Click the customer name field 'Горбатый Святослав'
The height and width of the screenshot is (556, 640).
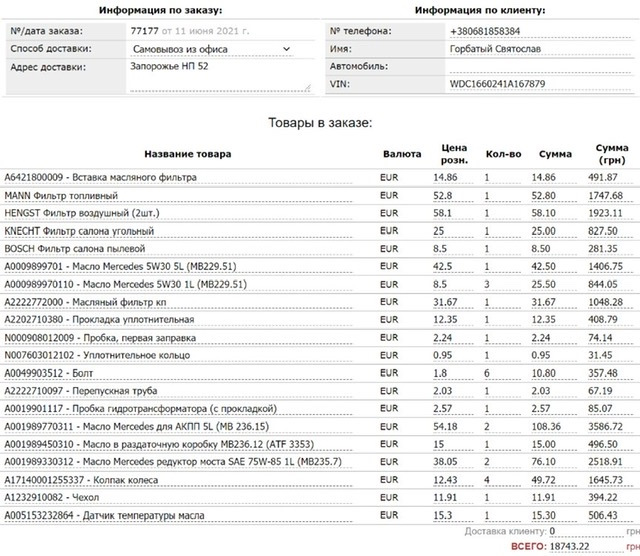tap(540, 49)
